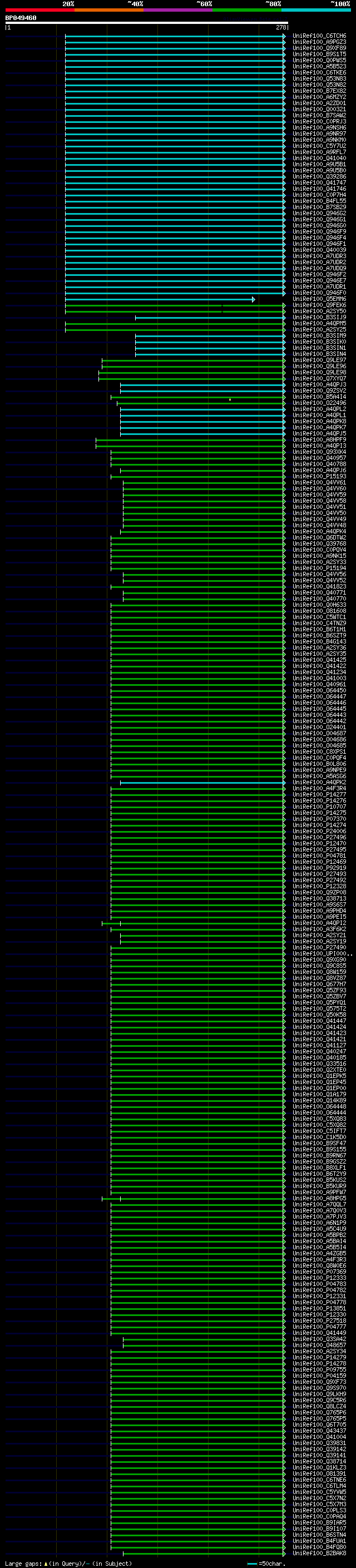Select label UniRef100_B6T1H1
The height and width of the screenshot is (1568, 356).
pyautogui.click(x=319, y=630)
